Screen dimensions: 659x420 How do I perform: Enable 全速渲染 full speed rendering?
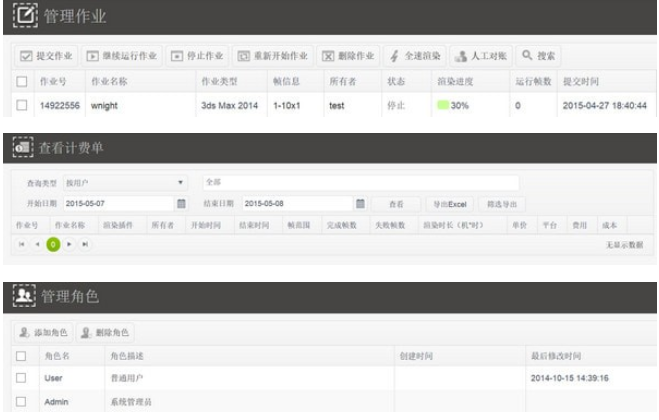(x=415, y=56)
